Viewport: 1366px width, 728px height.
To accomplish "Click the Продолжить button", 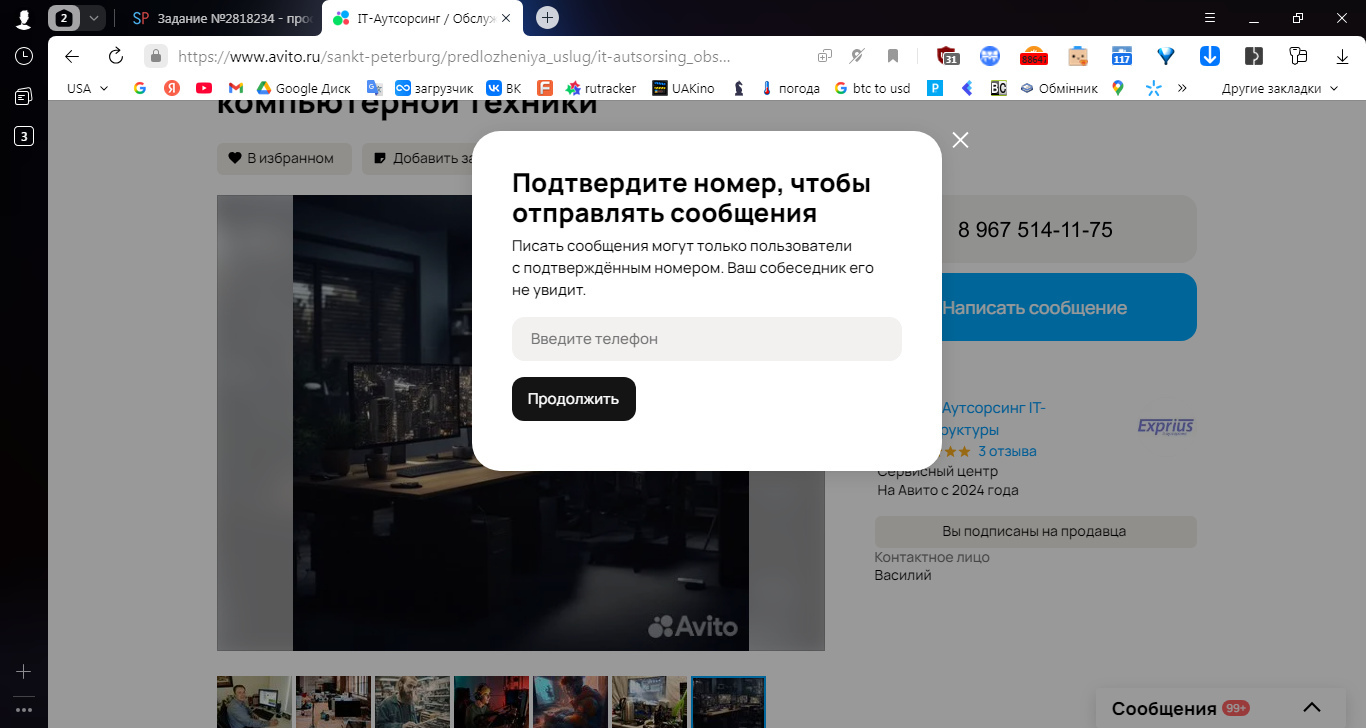I will click(574, 399).
